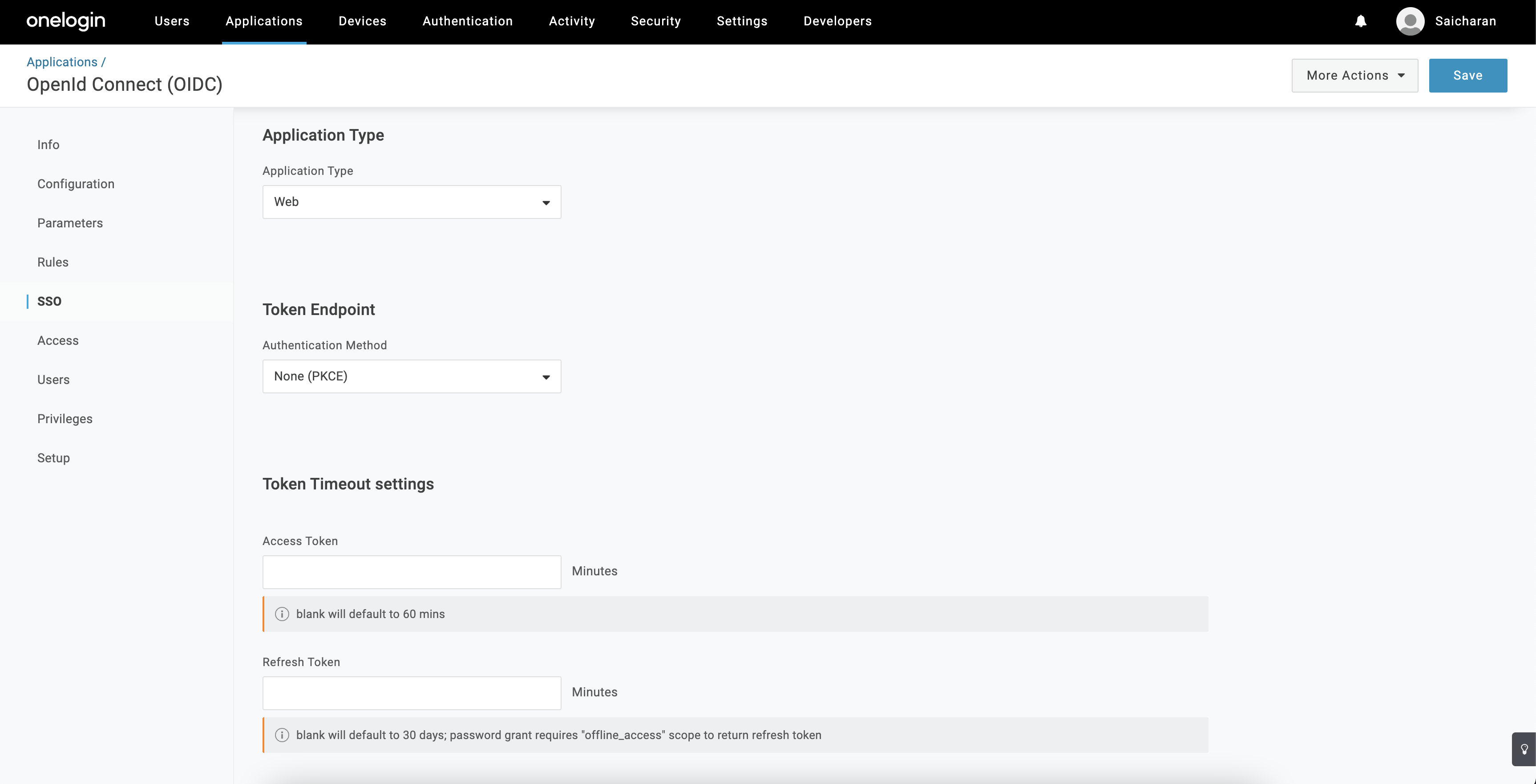Image resolution: width=1536 pixels, height=784 pixels.
Task: Focus the Refresh Token minutes field
Action: (x=412, y=693)
